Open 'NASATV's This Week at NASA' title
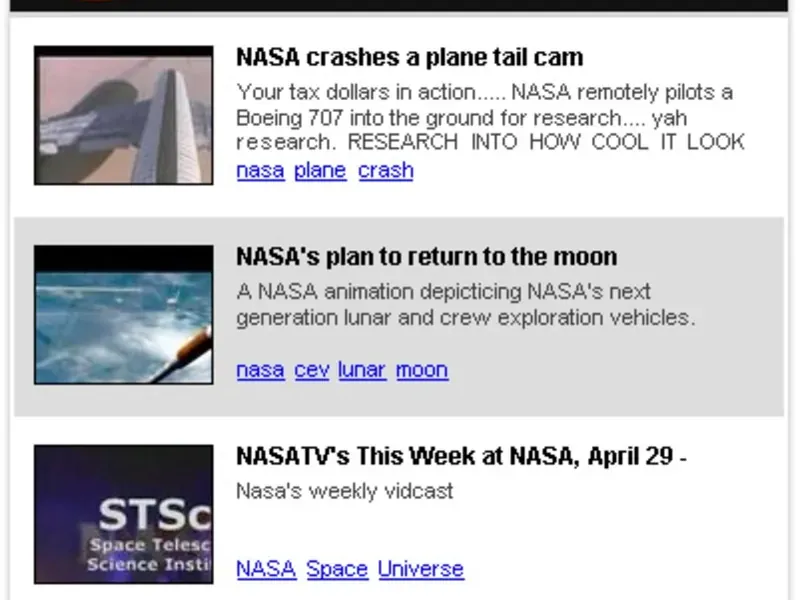This screenshot has width=800, height=600. click(x=461, y=457)
